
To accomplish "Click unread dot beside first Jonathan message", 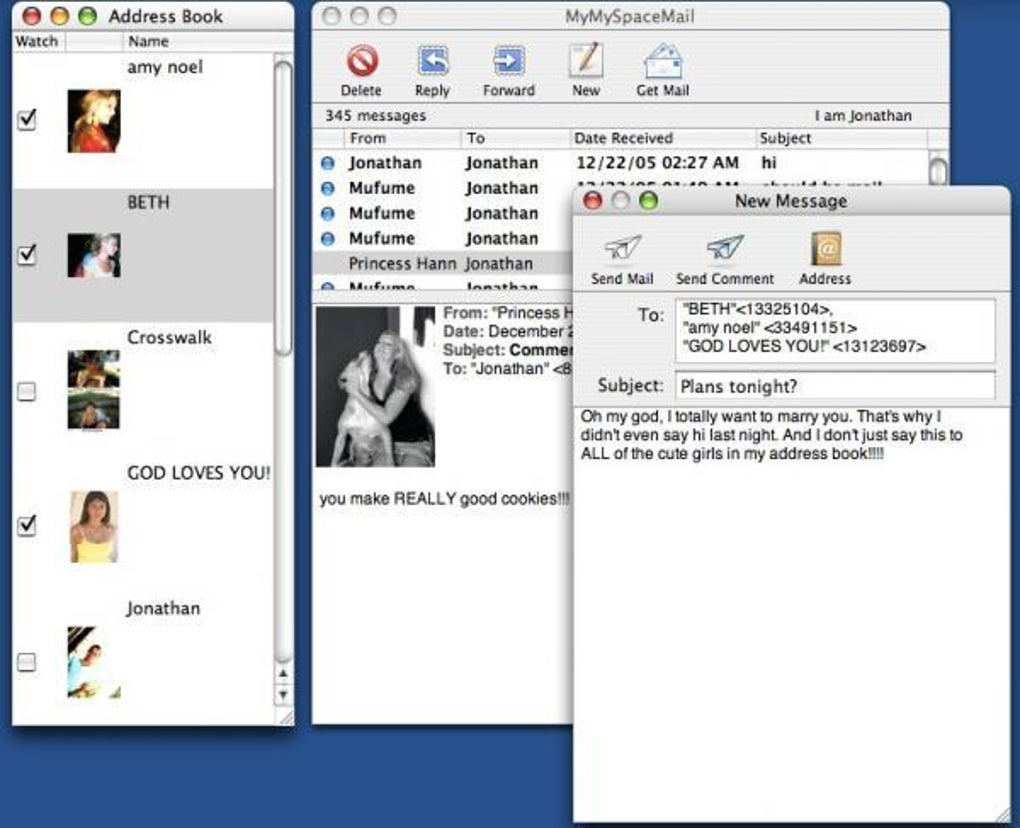I will (328, 163).
